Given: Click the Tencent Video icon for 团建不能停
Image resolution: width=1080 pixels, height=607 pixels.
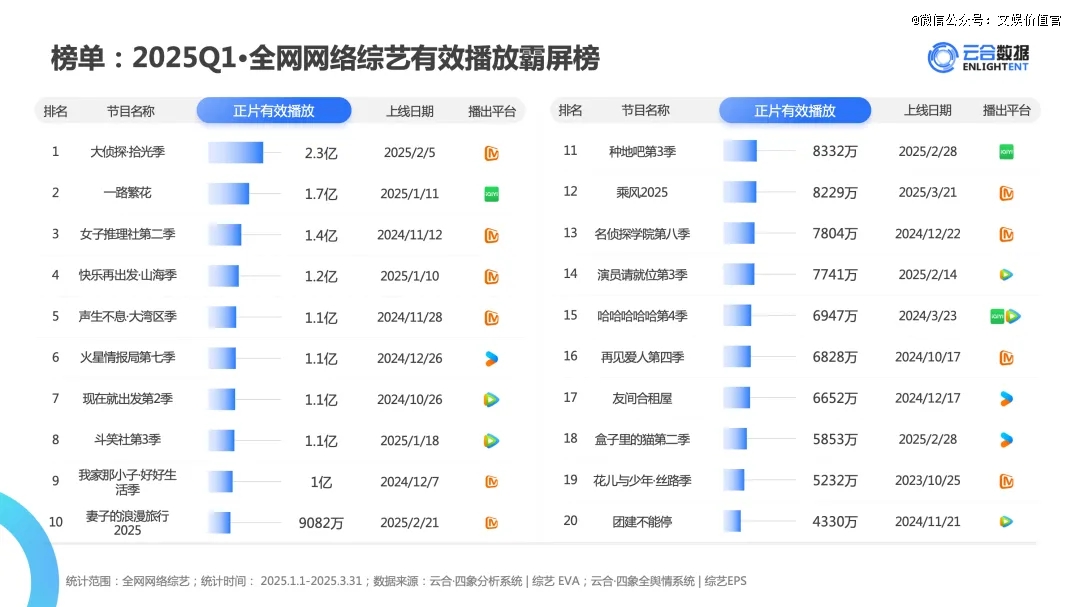Looking at the screenshot, I should [x=1006, y=521].
